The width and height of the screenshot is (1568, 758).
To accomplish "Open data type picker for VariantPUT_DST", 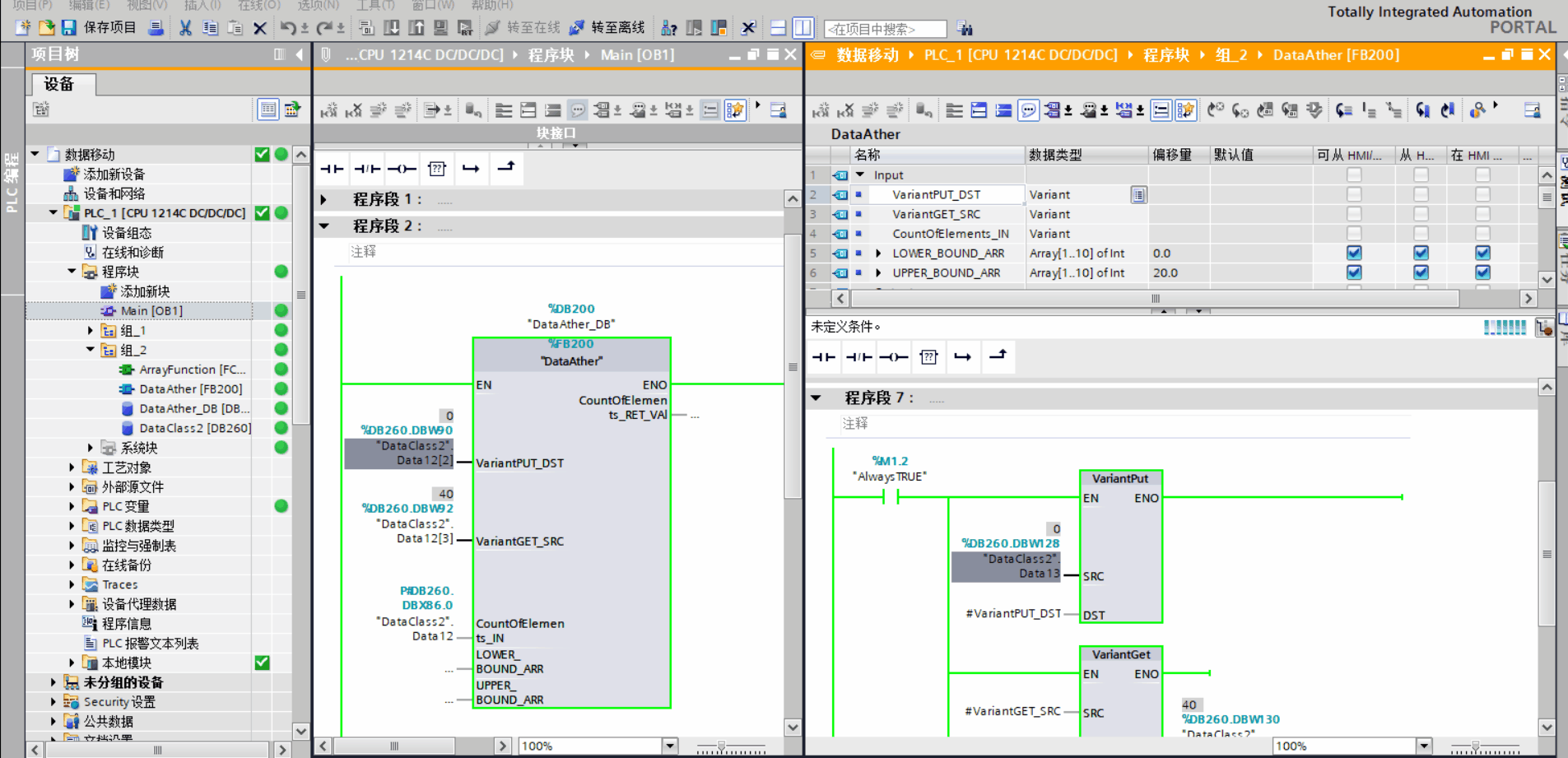I will 1138,194.
